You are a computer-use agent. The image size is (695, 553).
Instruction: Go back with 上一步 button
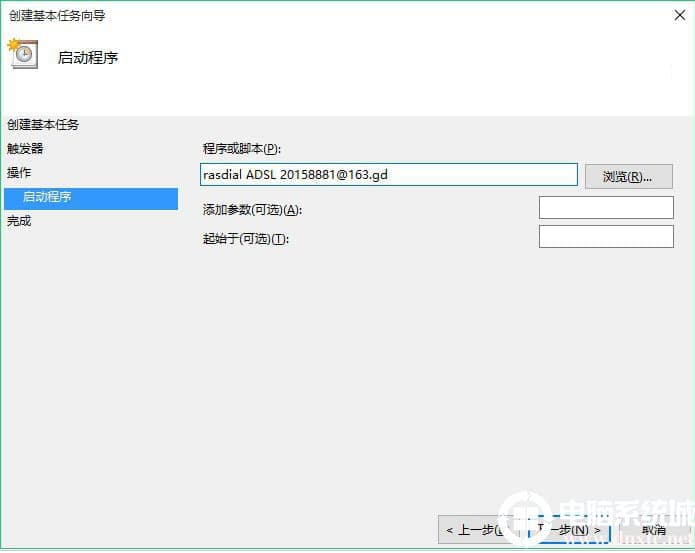480,530
